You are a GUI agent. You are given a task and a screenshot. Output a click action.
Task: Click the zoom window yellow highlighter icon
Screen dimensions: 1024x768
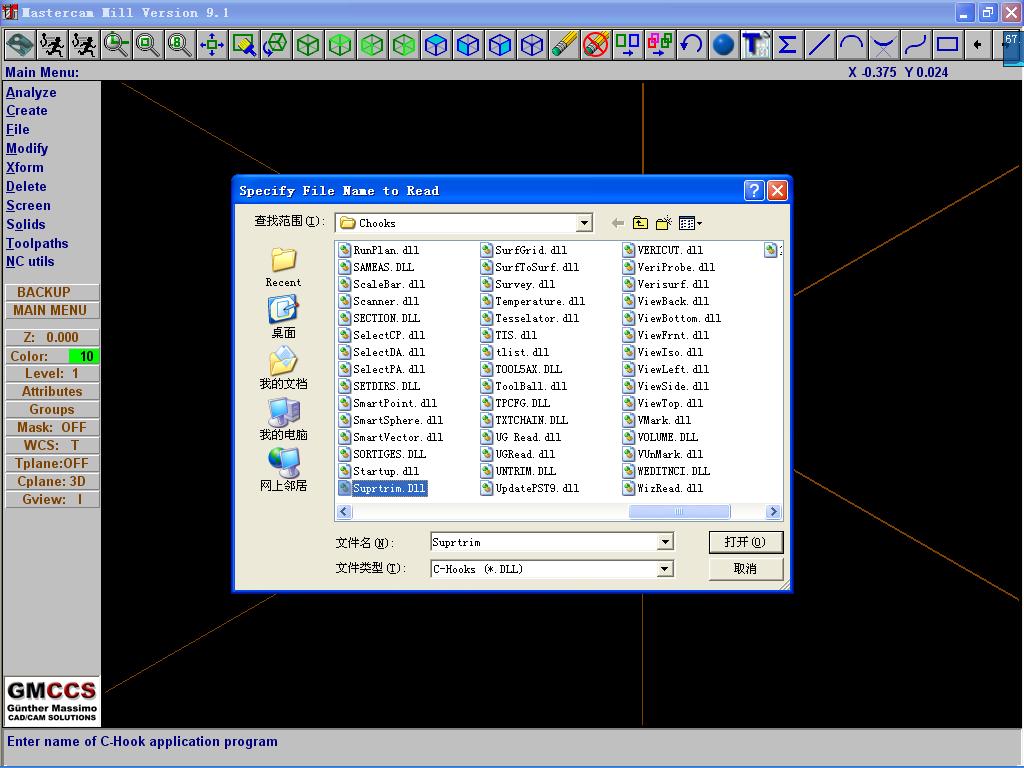point(244,44)
